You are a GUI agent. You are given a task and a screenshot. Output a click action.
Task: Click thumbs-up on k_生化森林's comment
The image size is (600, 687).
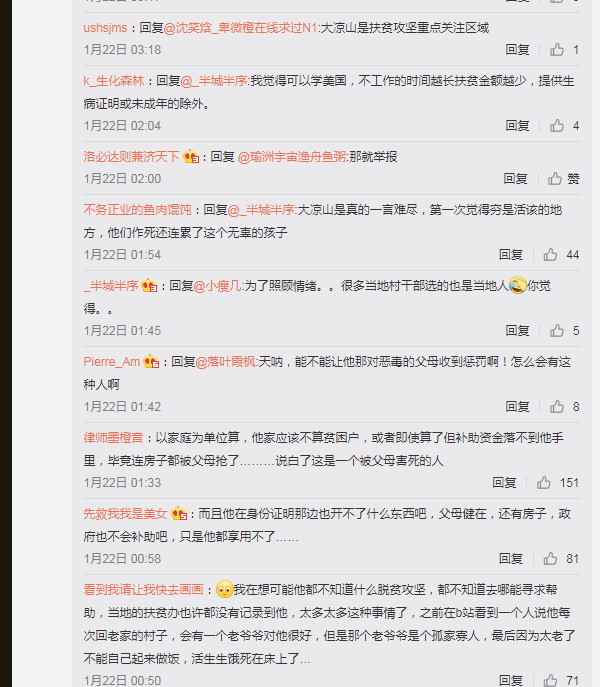coord(557,126)
